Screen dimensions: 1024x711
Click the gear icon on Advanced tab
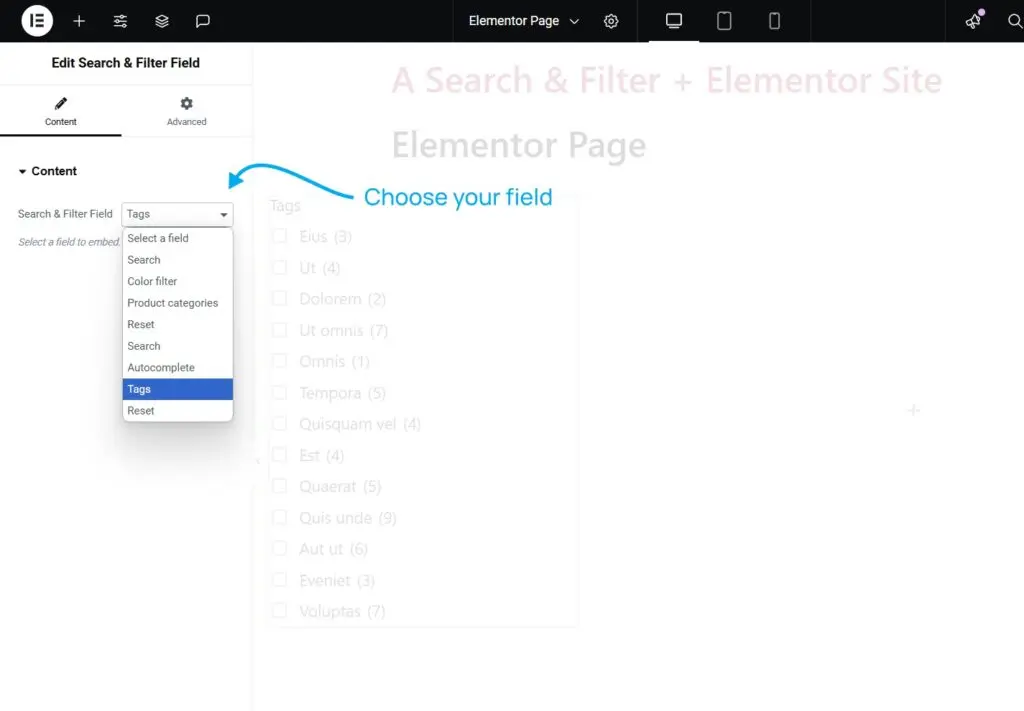(186, 103)
